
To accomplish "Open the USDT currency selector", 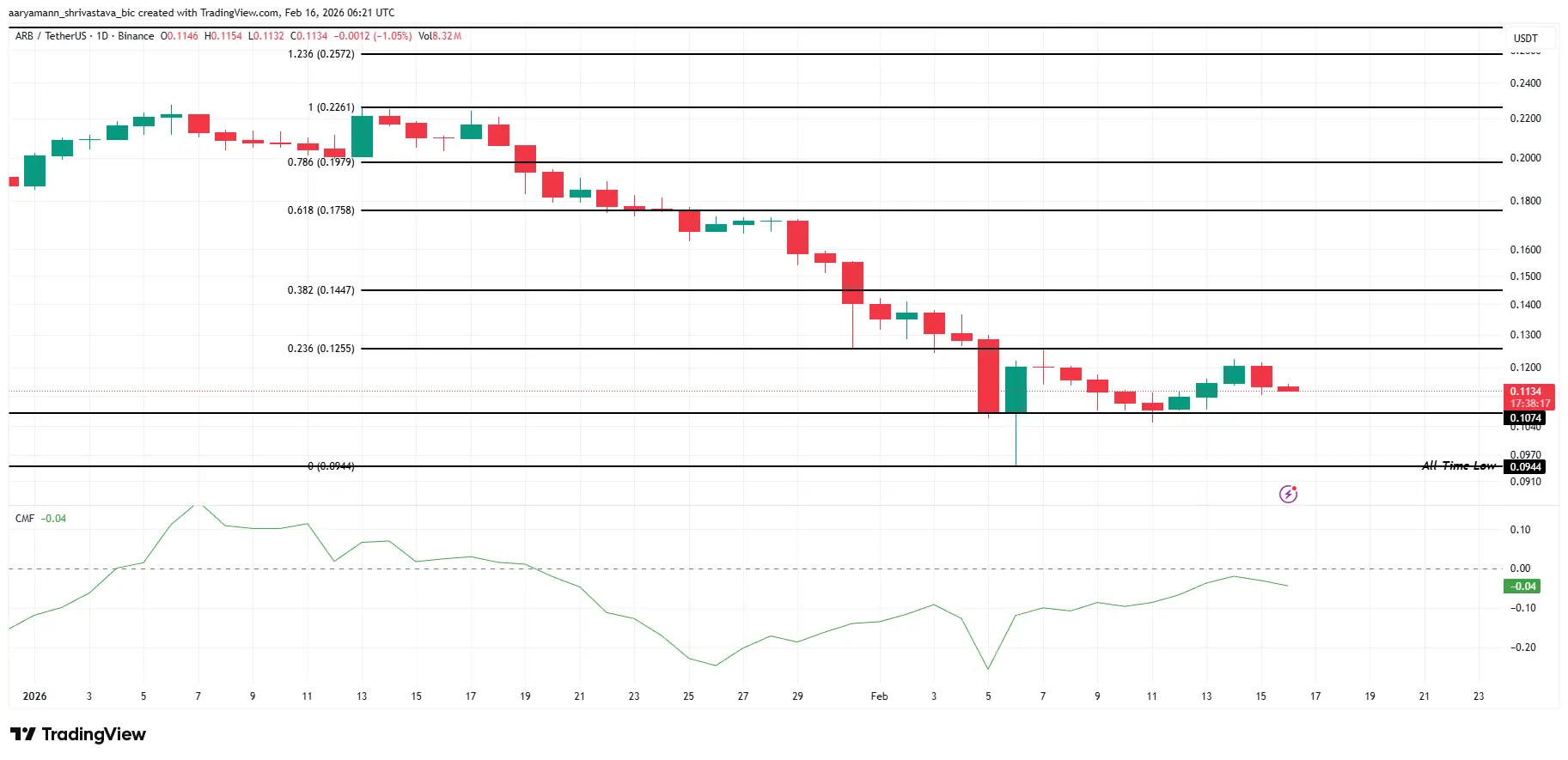I will pyautogui.click(x=1525, y=39).
